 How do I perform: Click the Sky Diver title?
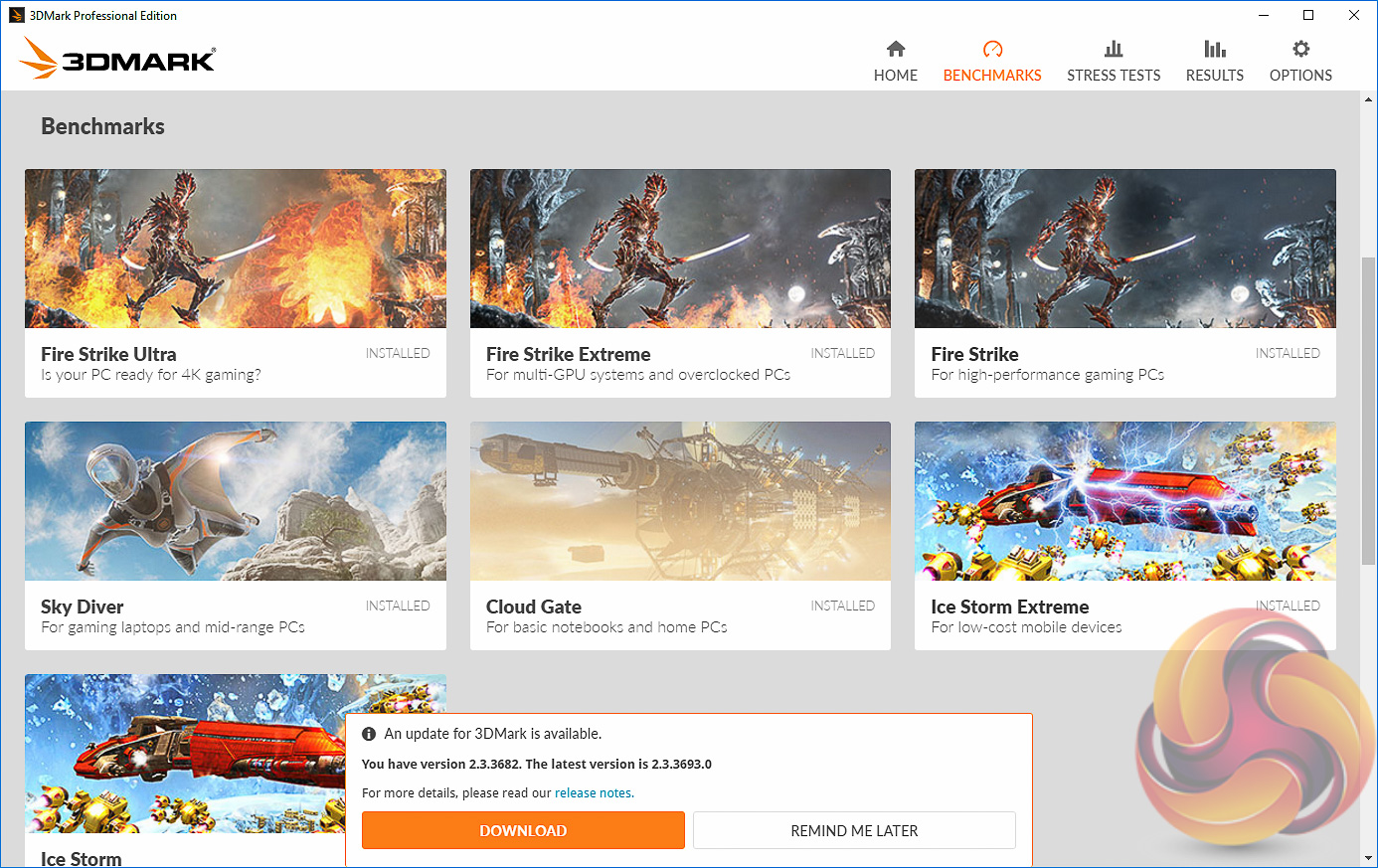[83, 607]
